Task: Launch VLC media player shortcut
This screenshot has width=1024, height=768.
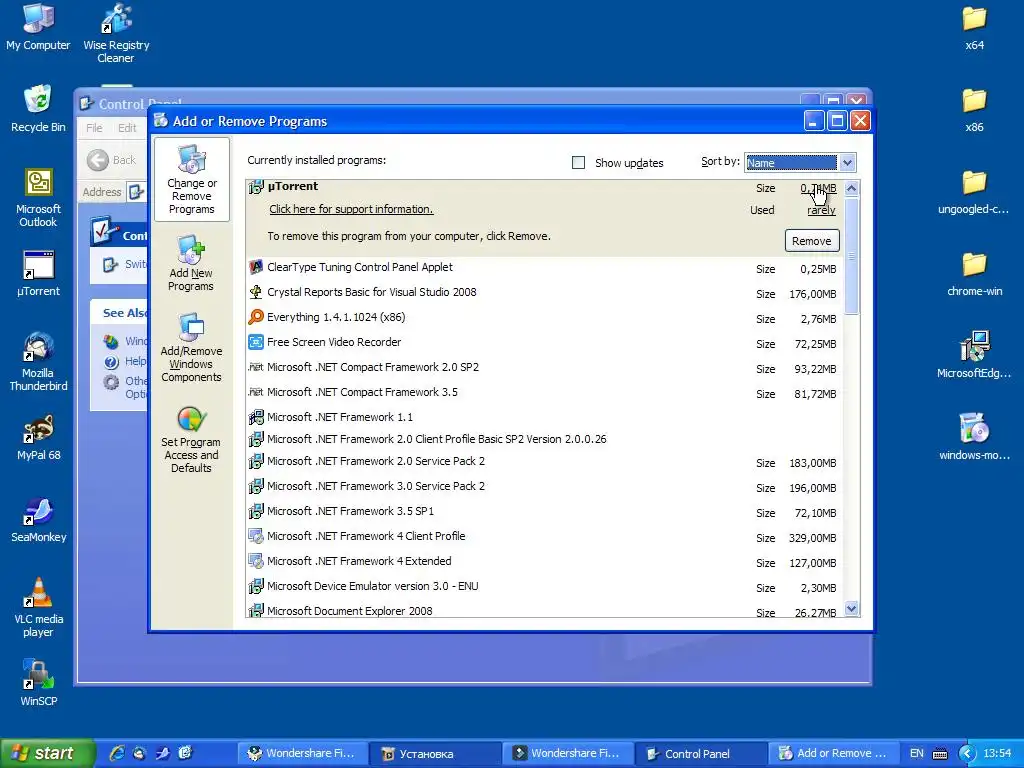Action: click(38, 607)
